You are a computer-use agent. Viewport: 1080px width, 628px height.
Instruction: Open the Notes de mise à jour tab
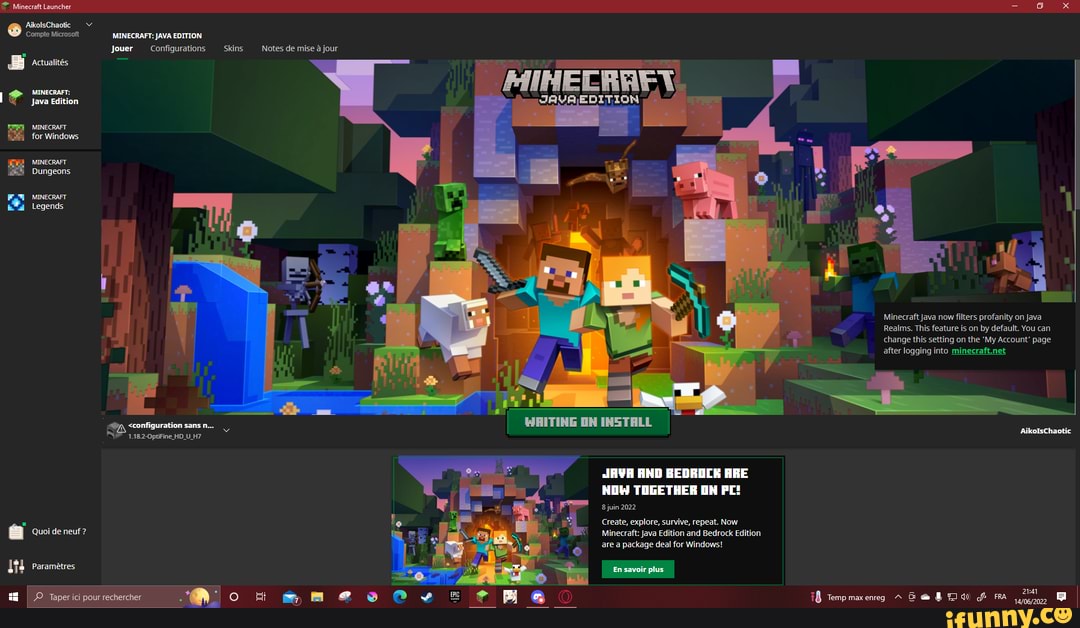298,48
